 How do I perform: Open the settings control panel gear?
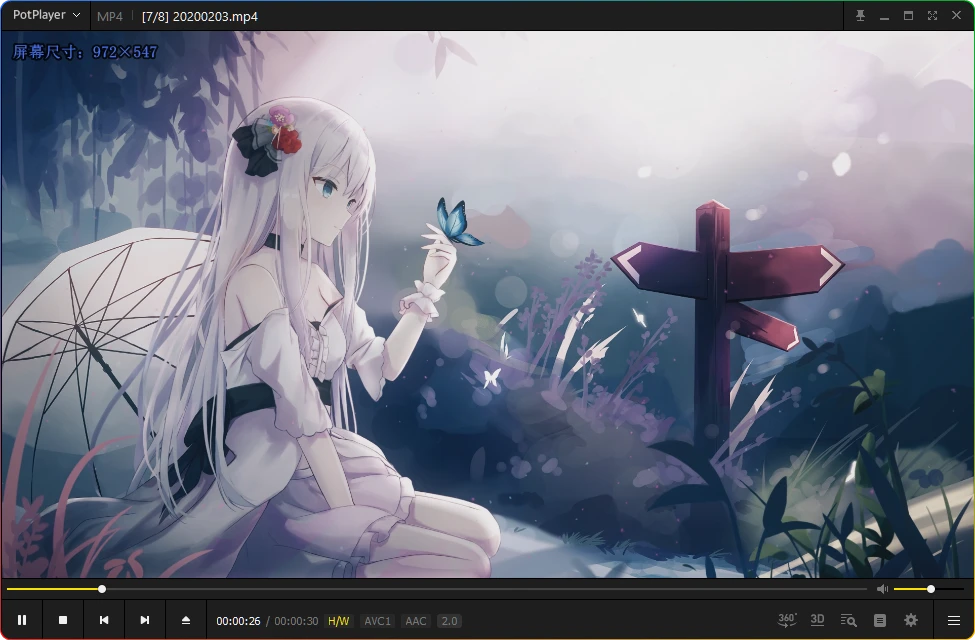[911, 620]
